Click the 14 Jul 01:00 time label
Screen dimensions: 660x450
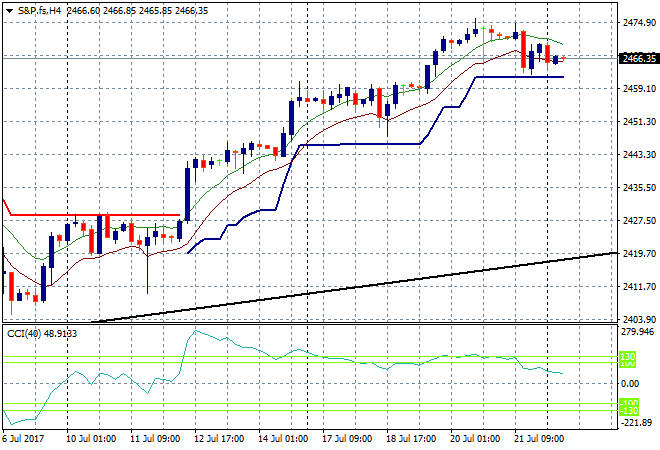coord(283,439)
